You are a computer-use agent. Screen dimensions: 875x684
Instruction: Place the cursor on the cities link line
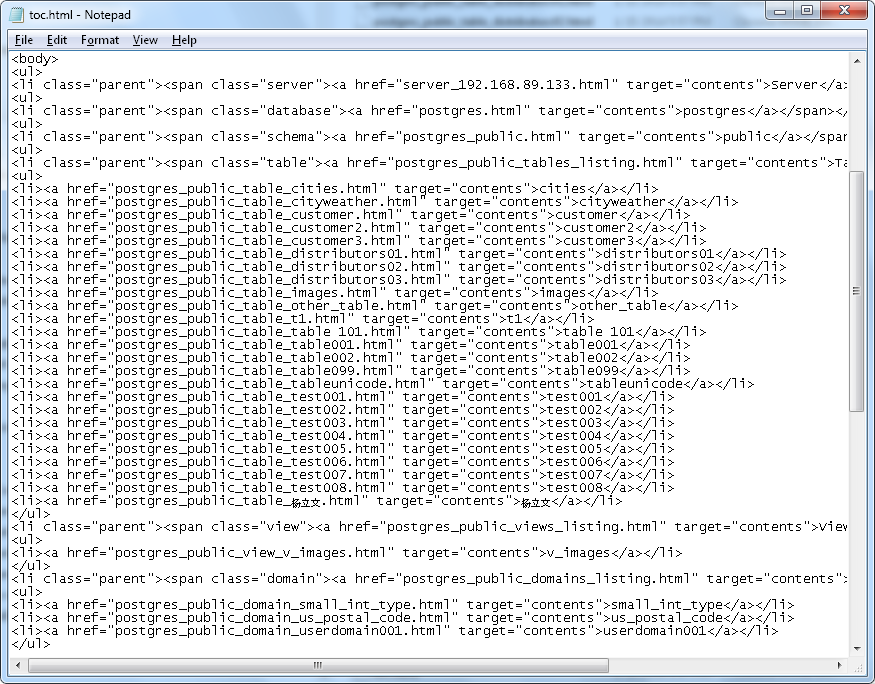pos(300,188)
